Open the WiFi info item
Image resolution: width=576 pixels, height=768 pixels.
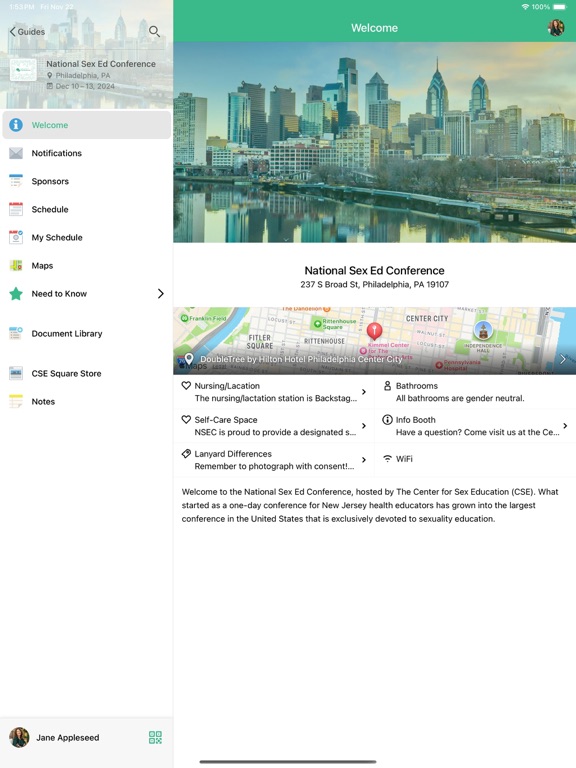(475, 460)
